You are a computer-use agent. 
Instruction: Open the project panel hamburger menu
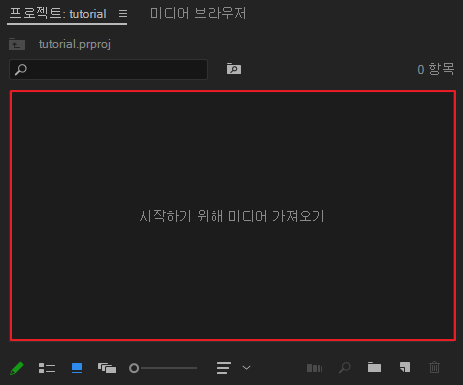pos(123,14)
